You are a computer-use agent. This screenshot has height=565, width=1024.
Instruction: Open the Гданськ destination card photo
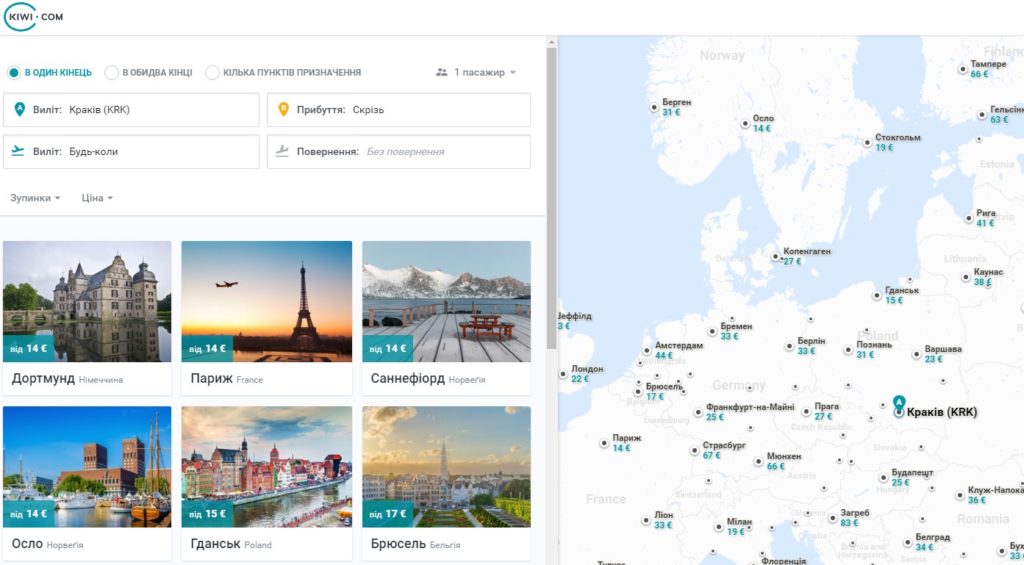click(x=266, y=466)
